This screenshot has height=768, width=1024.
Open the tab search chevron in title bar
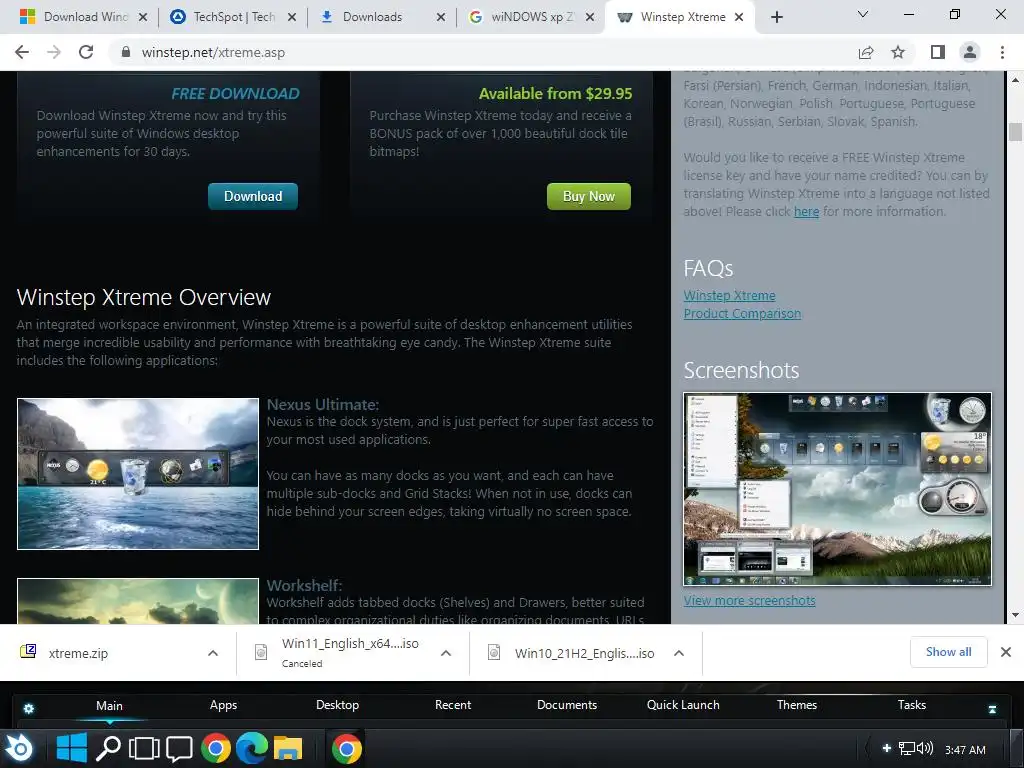pos(863,14)
